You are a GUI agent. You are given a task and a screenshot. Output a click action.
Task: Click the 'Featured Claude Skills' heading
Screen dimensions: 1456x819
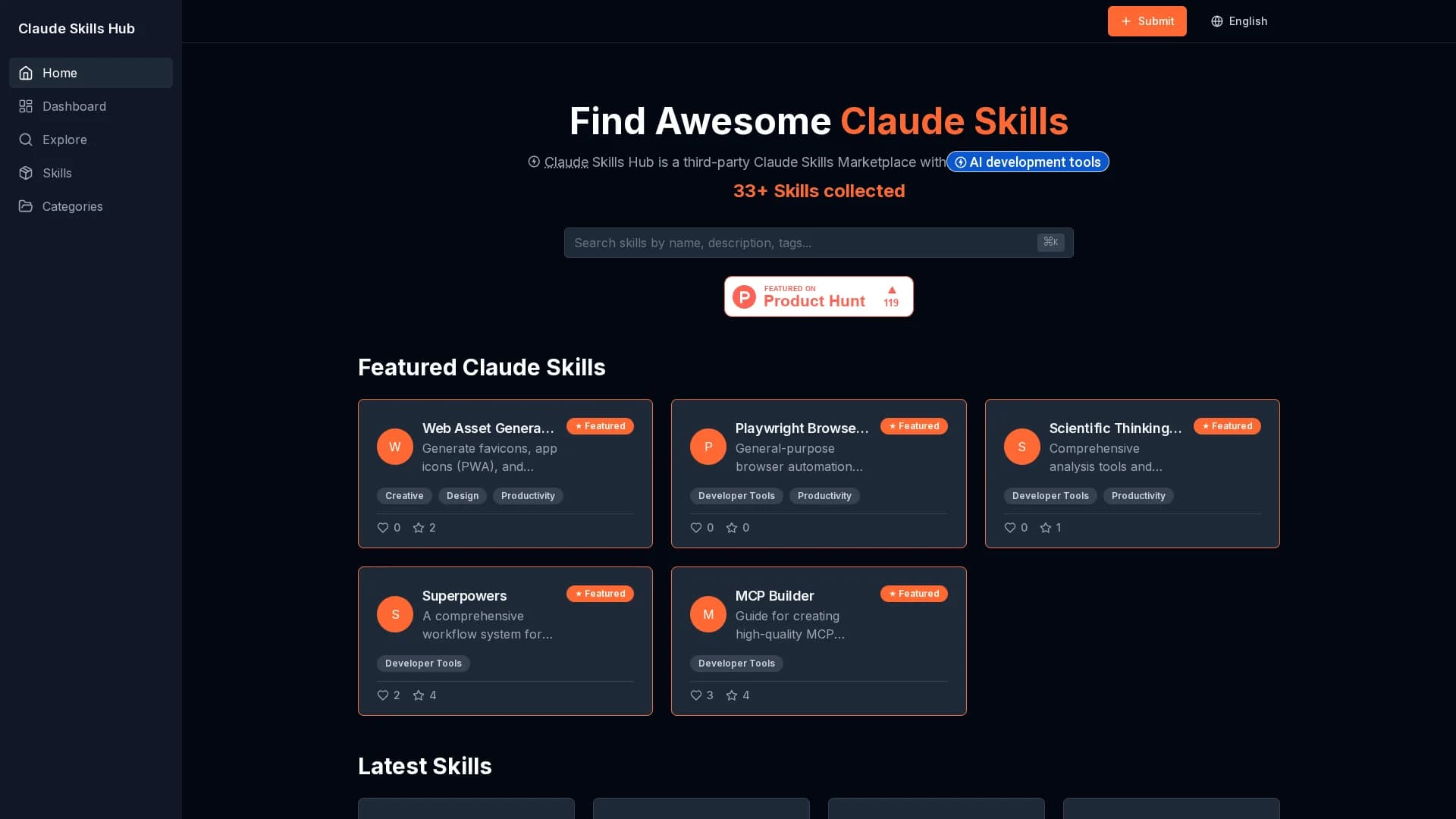pos(482,367)
